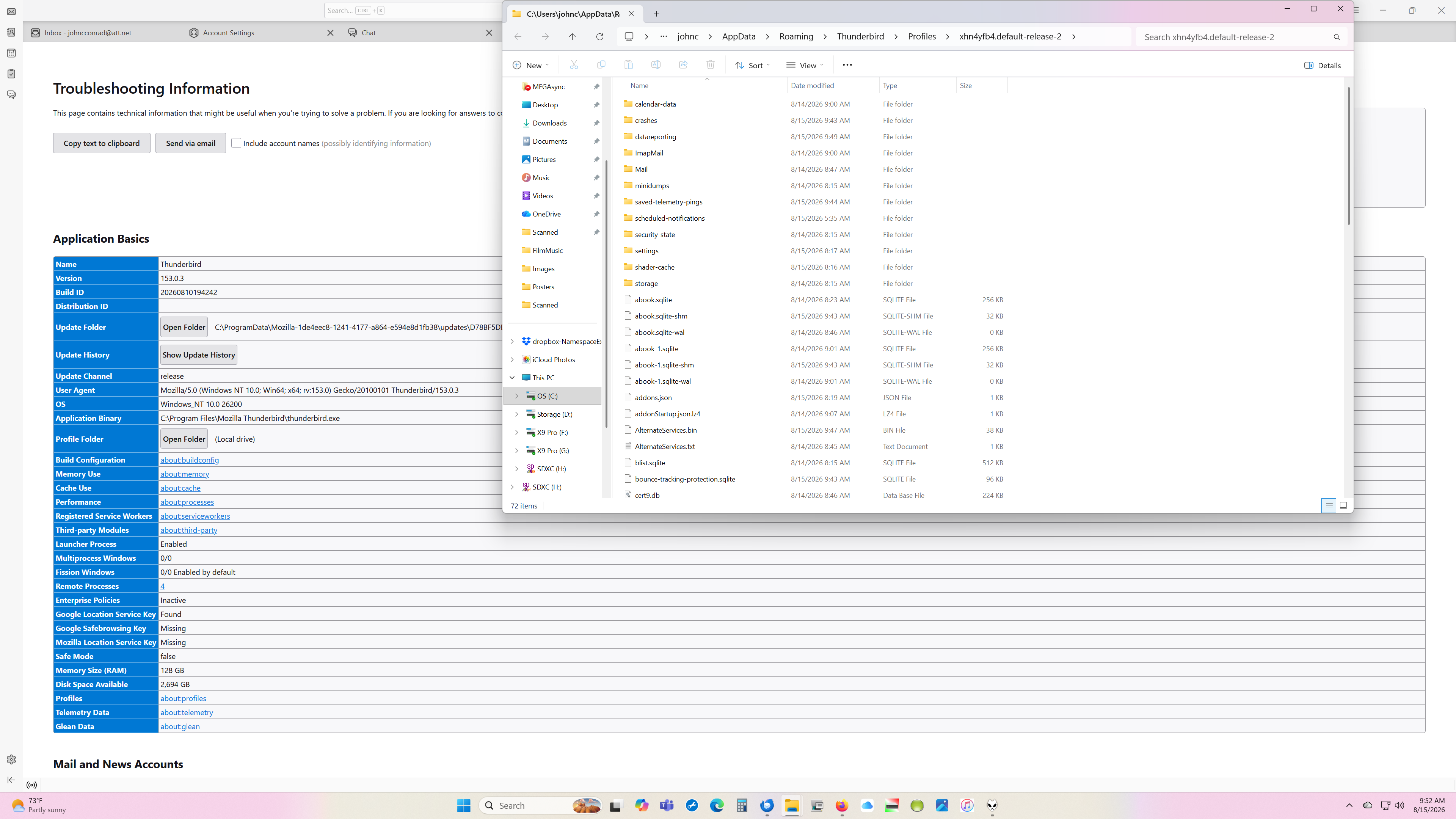Click the Profiles breadcrumb in address bar
Image resolution: width=1456 pixels, height=819 pixels.
tap(922, 37)
